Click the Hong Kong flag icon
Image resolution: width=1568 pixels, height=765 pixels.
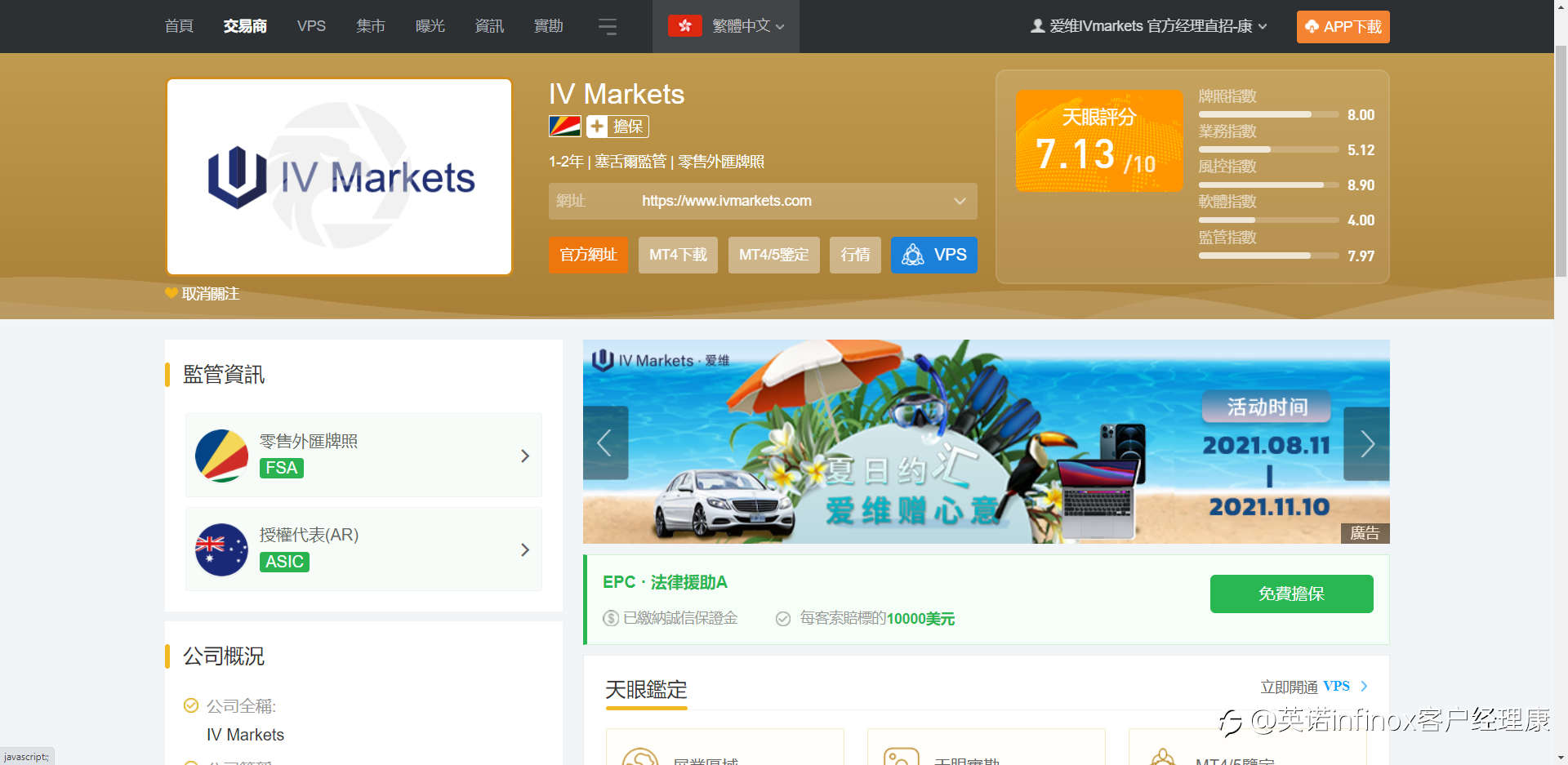[684, 26]
